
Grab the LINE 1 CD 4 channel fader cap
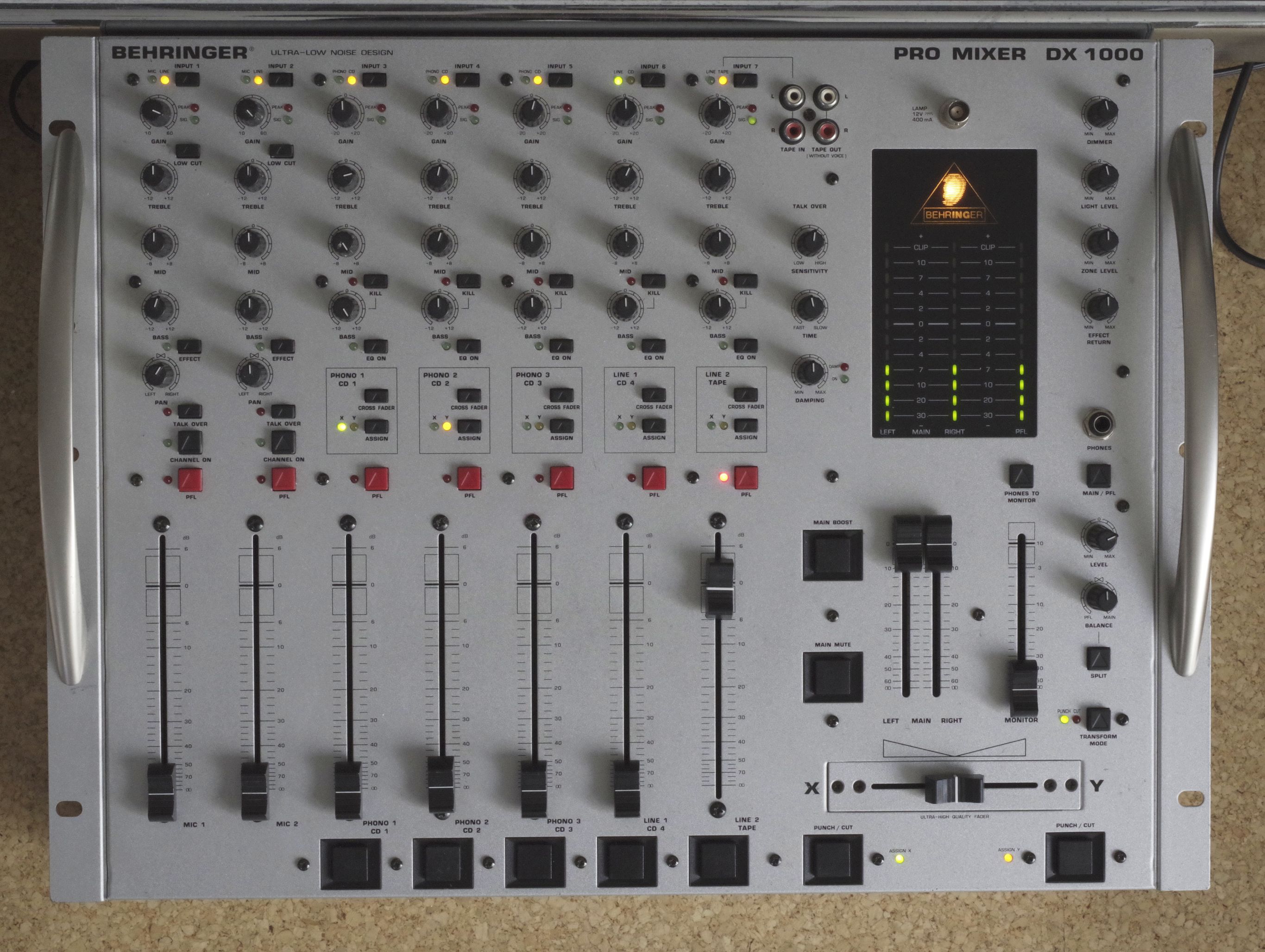pos(627,789)
